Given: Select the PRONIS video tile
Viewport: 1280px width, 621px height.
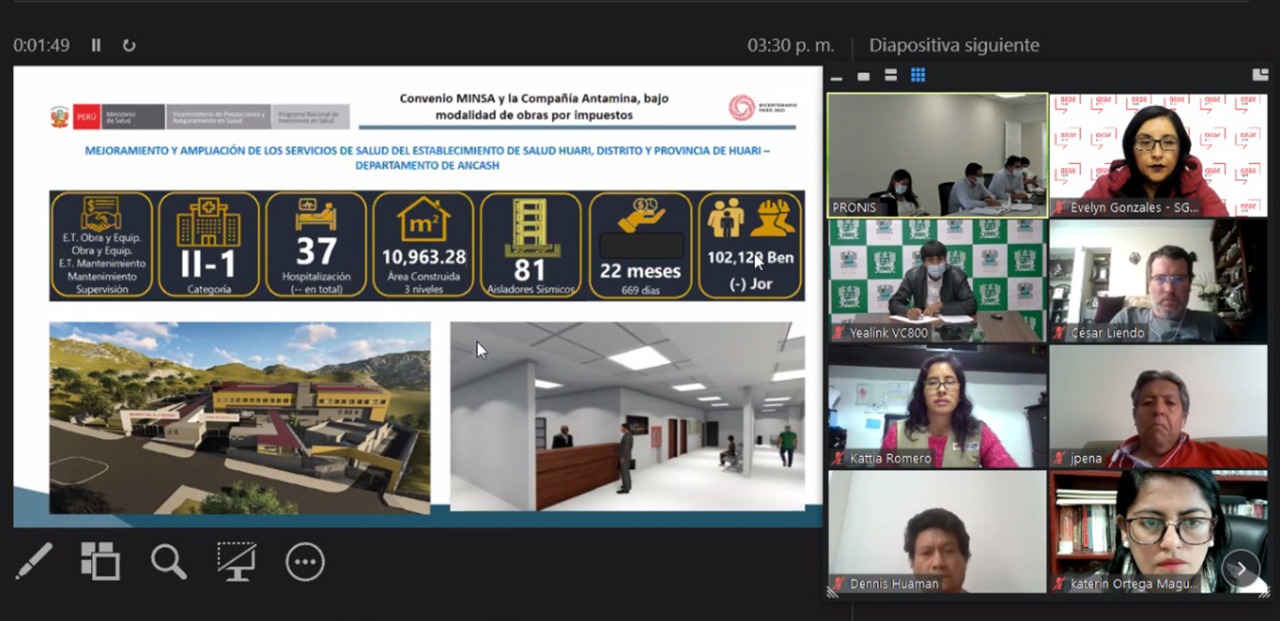Looking at the screenshot, I should tap(937, 155).
